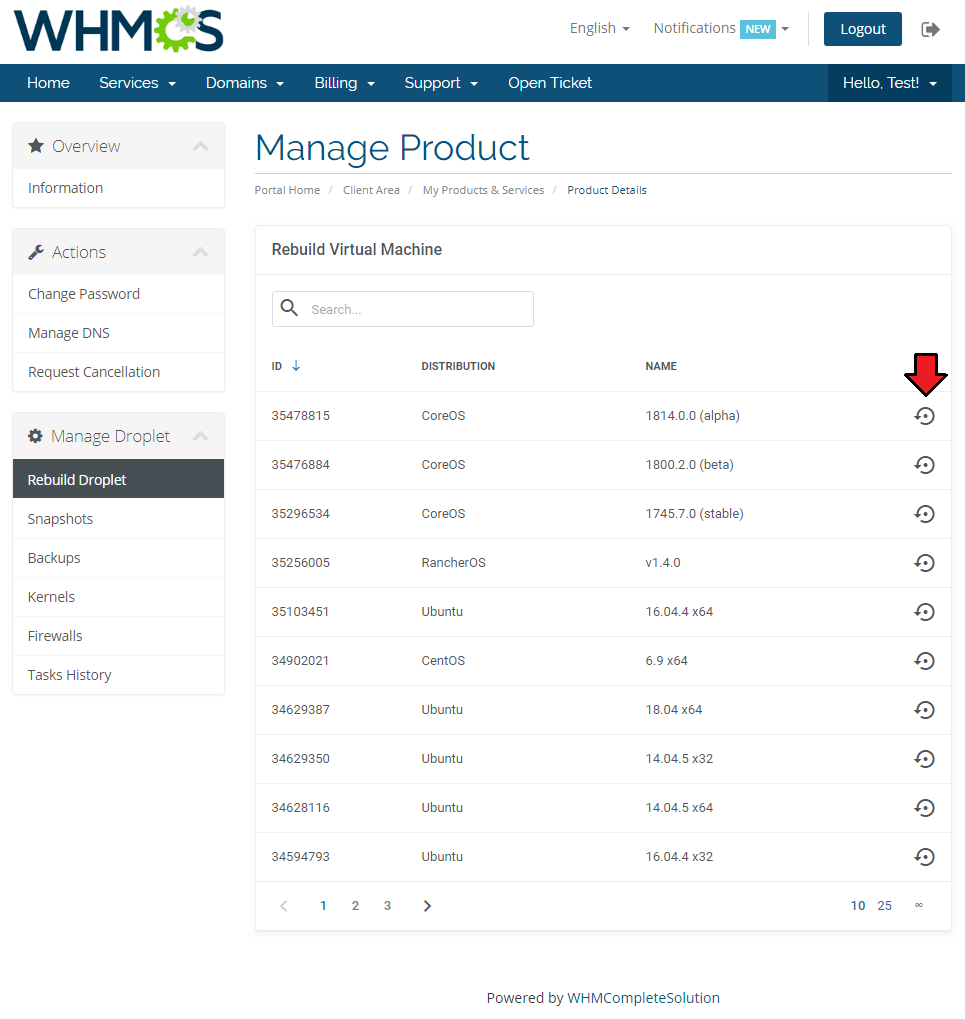Click WHMCompleteSolution footer link
The height and width of the screenshot is (1019, 965).
click(643, 998)
